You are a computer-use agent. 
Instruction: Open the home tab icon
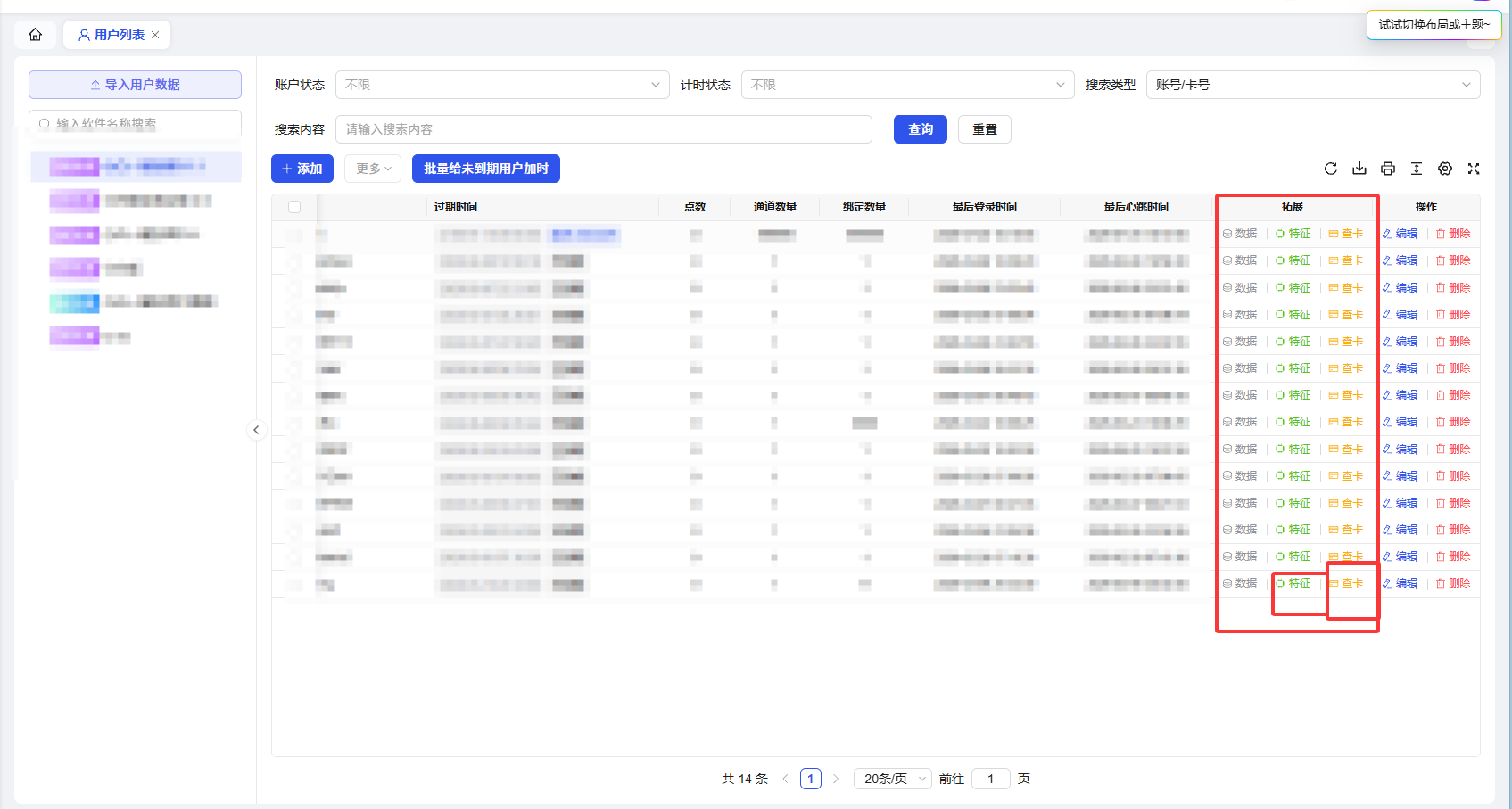(x=35, y=35)
